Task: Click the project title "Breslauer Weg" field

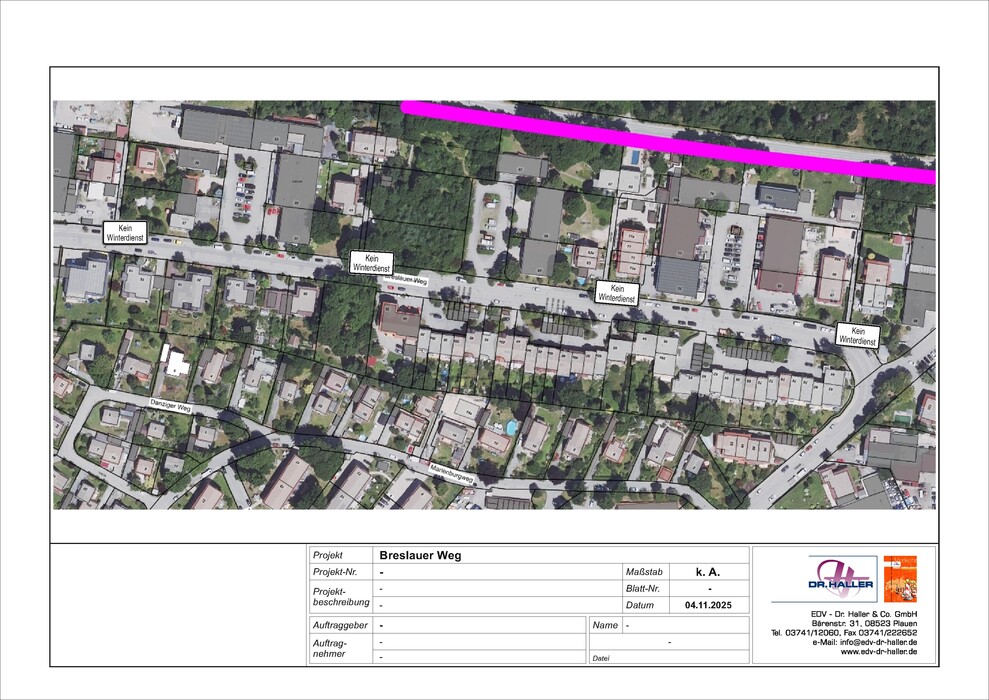Action: (x=419, y=555)
